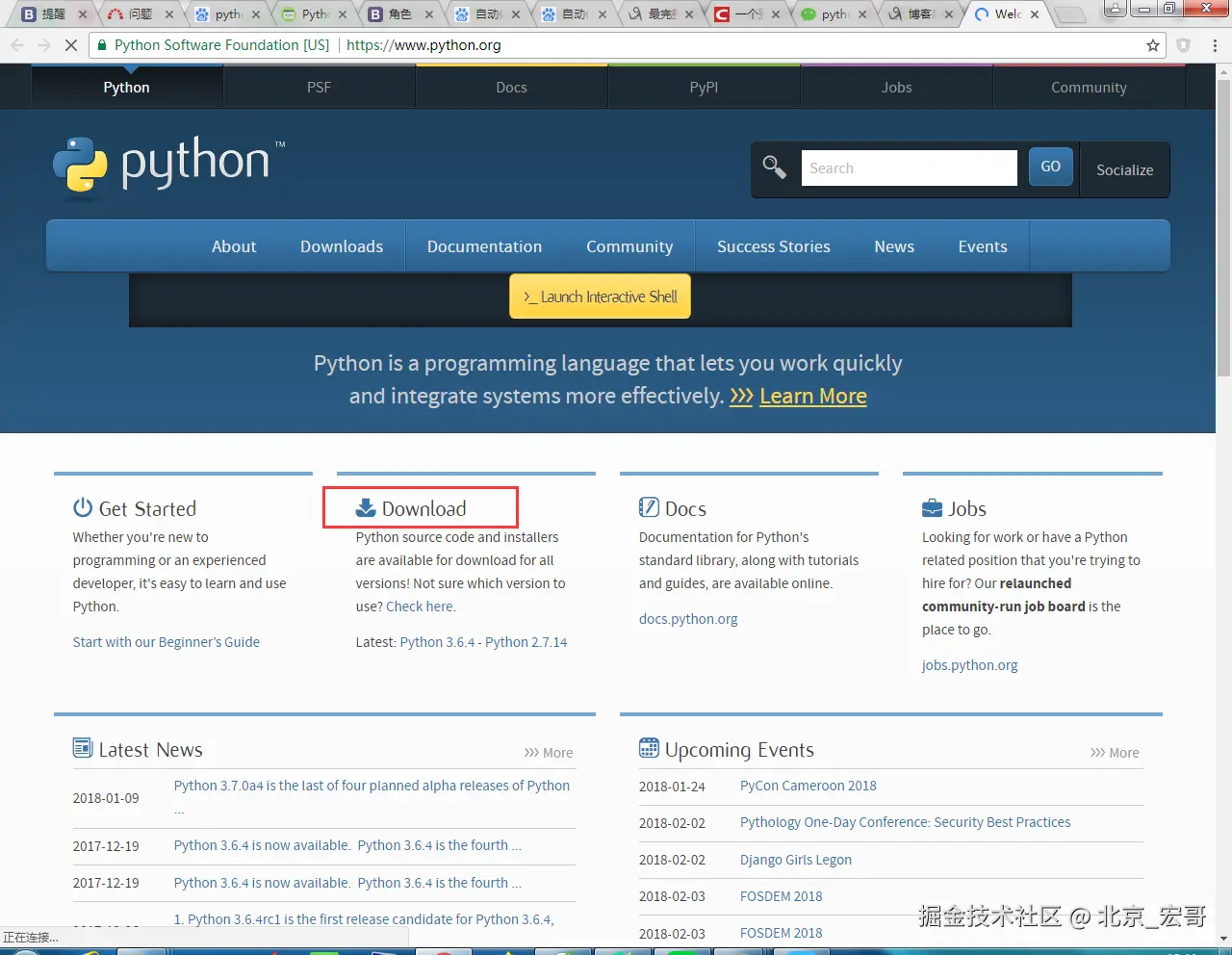Image resolution: width=1232 pixels, height=955 pixels.
Task: Click the browser back arrow
Action: point(17,45)
